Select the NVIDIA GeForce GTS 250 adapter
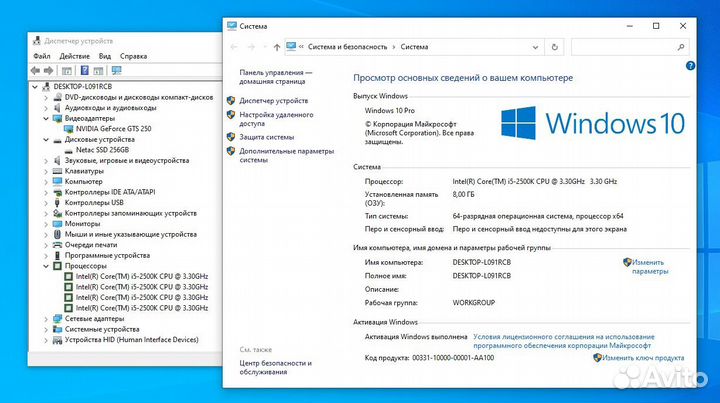Image resolution: width=720 pixels, height=403 pixels. click(113, 129)
